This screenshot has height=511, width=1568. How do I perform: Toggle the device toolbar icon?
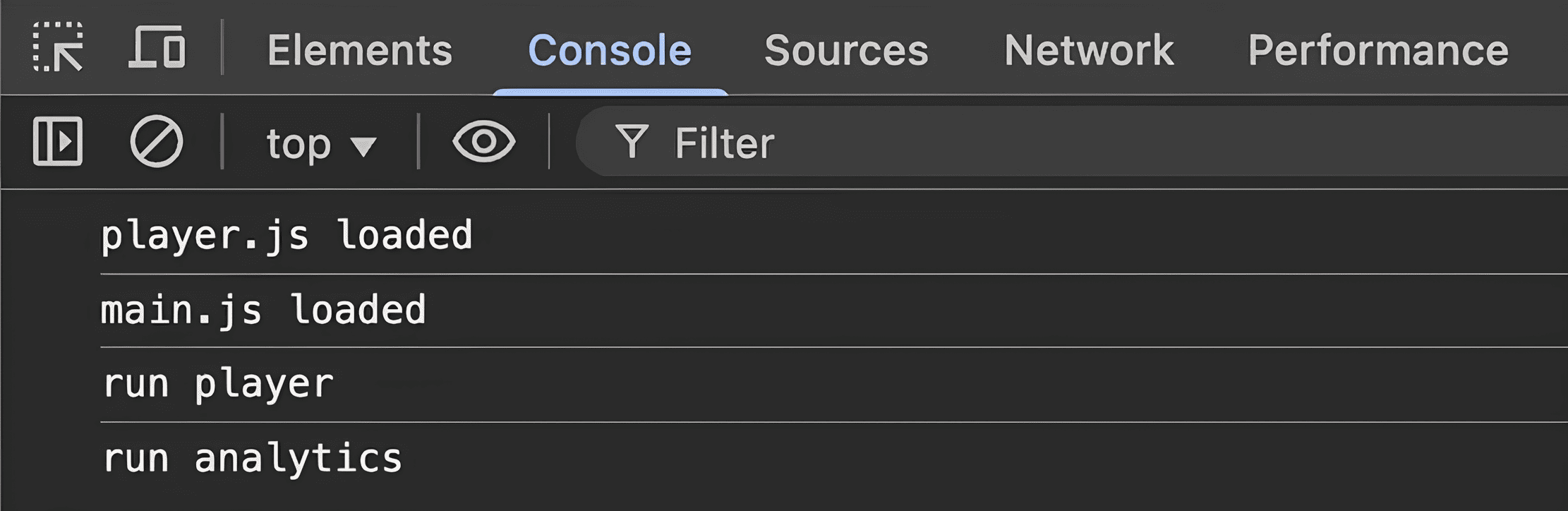pyautogui.click(x=157, y=48)
